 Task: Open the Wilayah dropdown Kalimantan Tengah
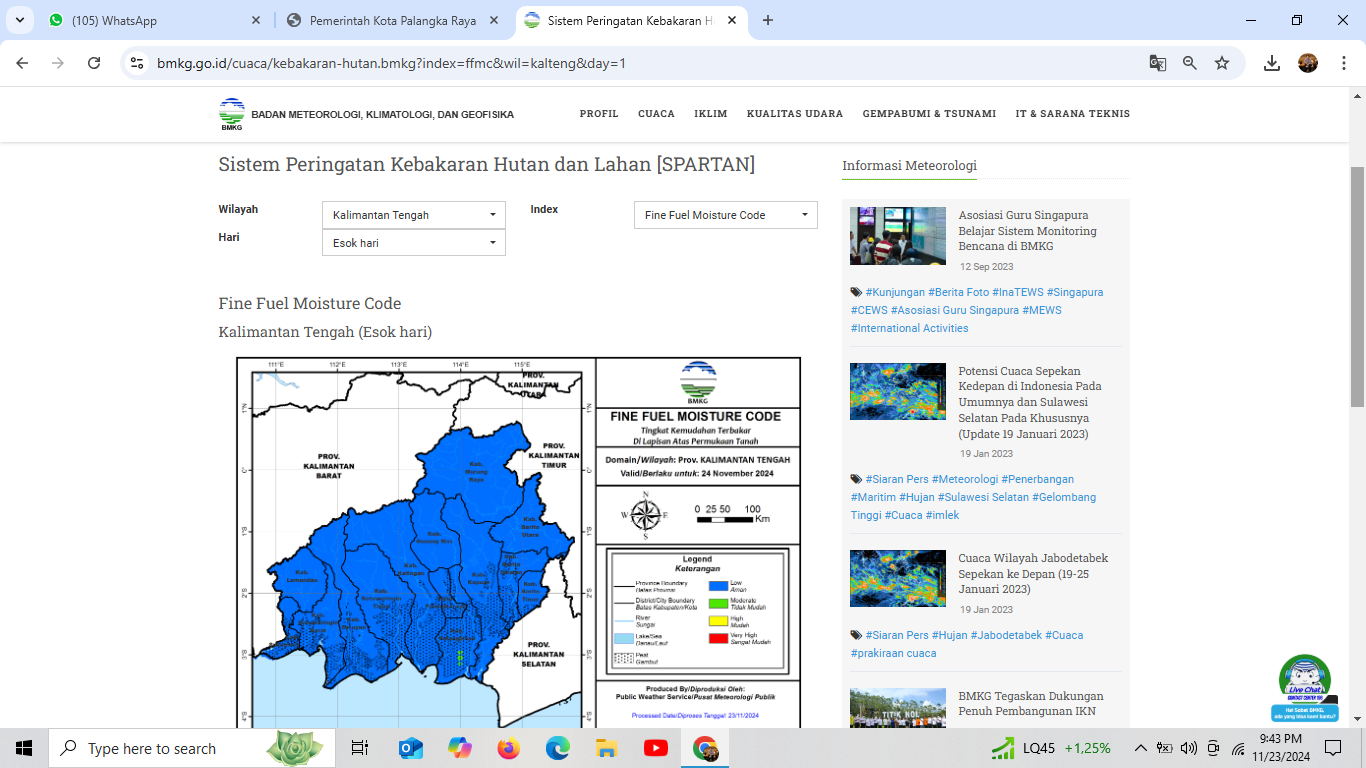click(414, 215)
